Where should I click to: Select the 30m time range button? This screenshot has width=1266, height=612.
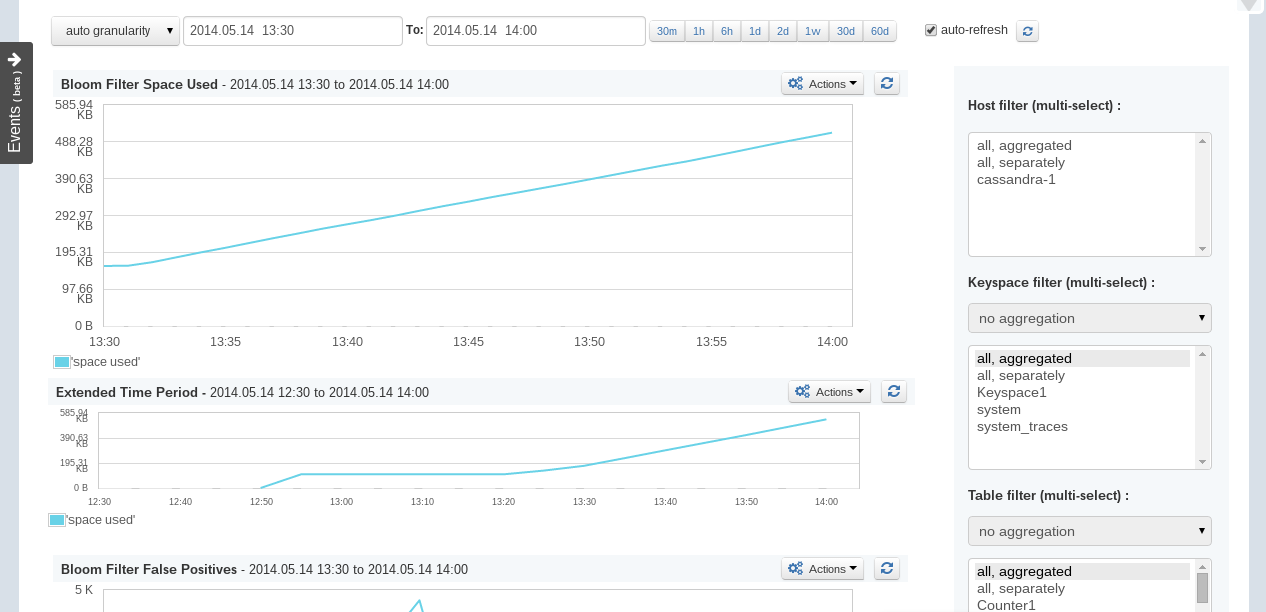tap(667, 31)
